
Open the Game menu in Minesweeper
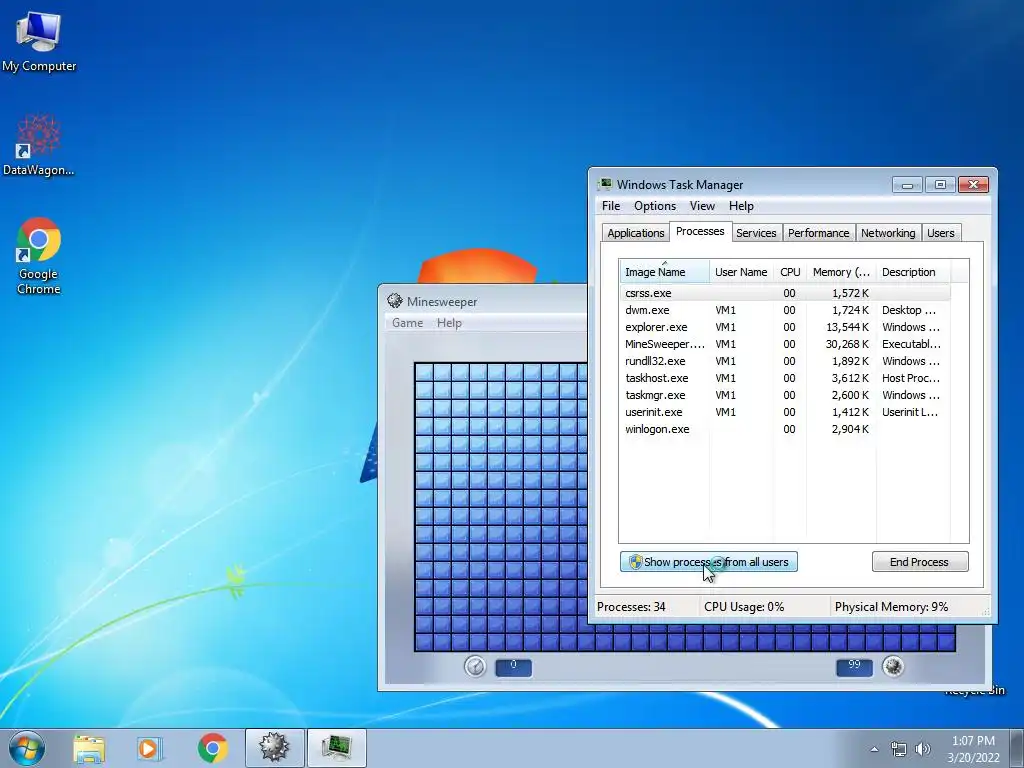point(408,323)
